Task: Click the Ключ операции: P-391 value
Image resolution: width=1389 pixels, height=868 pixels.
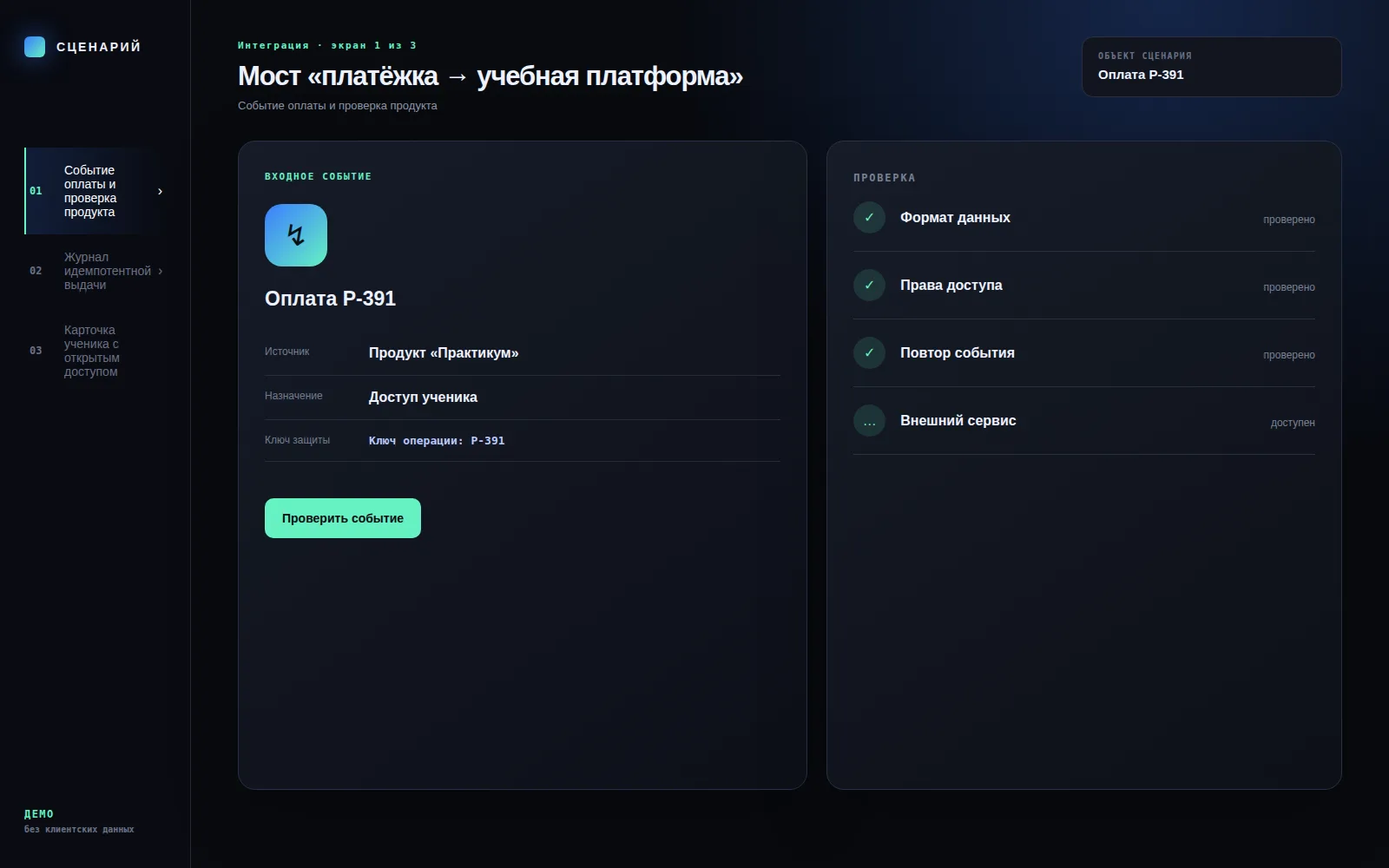Action: (437, 441)
